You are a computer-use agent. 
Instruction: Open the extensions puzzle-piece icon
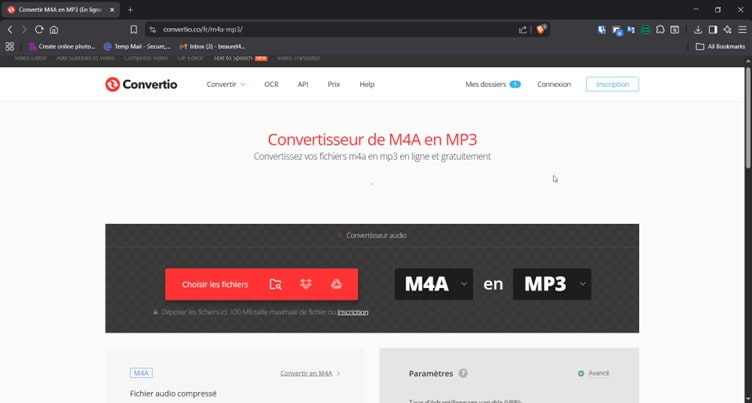(660, 30)
